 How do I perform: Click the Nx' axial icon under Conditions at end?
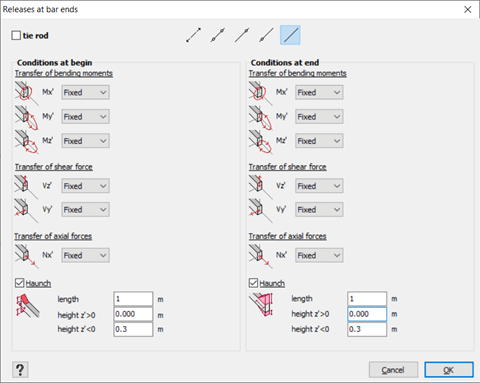[x=260, y=256]
